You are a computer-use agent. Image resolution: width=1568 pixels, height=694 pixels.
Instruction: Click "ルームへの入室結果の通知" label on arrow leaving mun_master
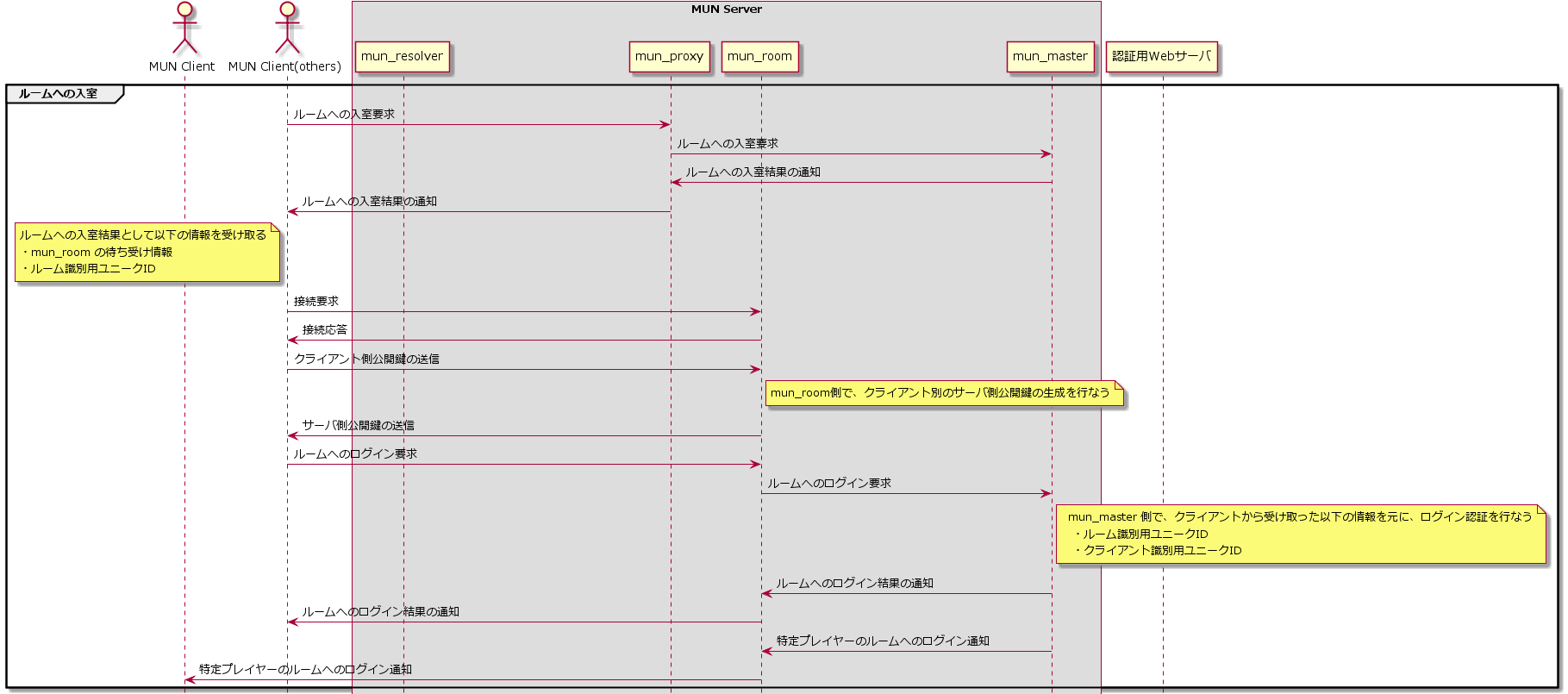tap(753, 172)
